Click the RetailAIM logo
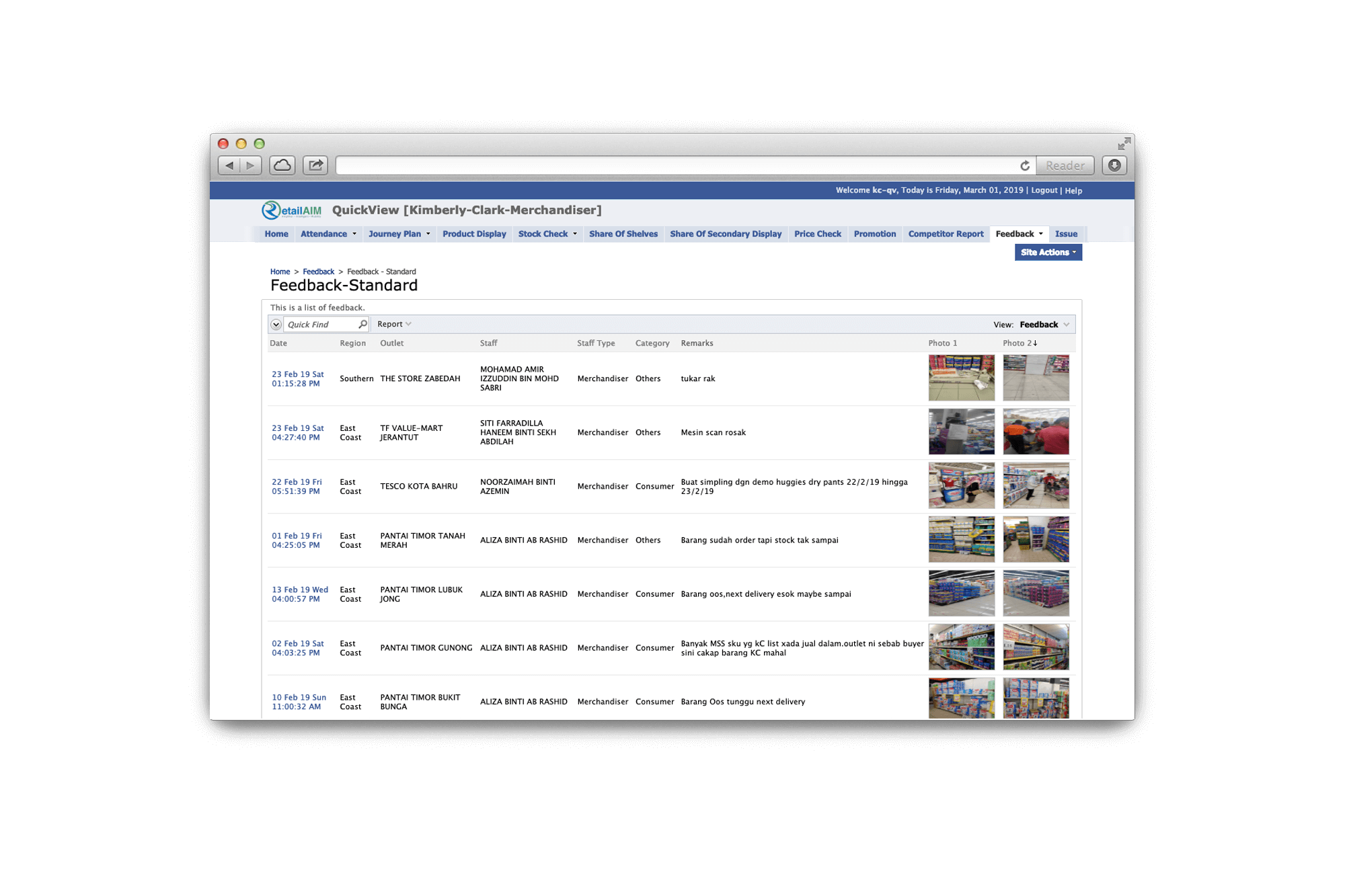The width and height of the screenshot is (1345, 896). [292, 210]
